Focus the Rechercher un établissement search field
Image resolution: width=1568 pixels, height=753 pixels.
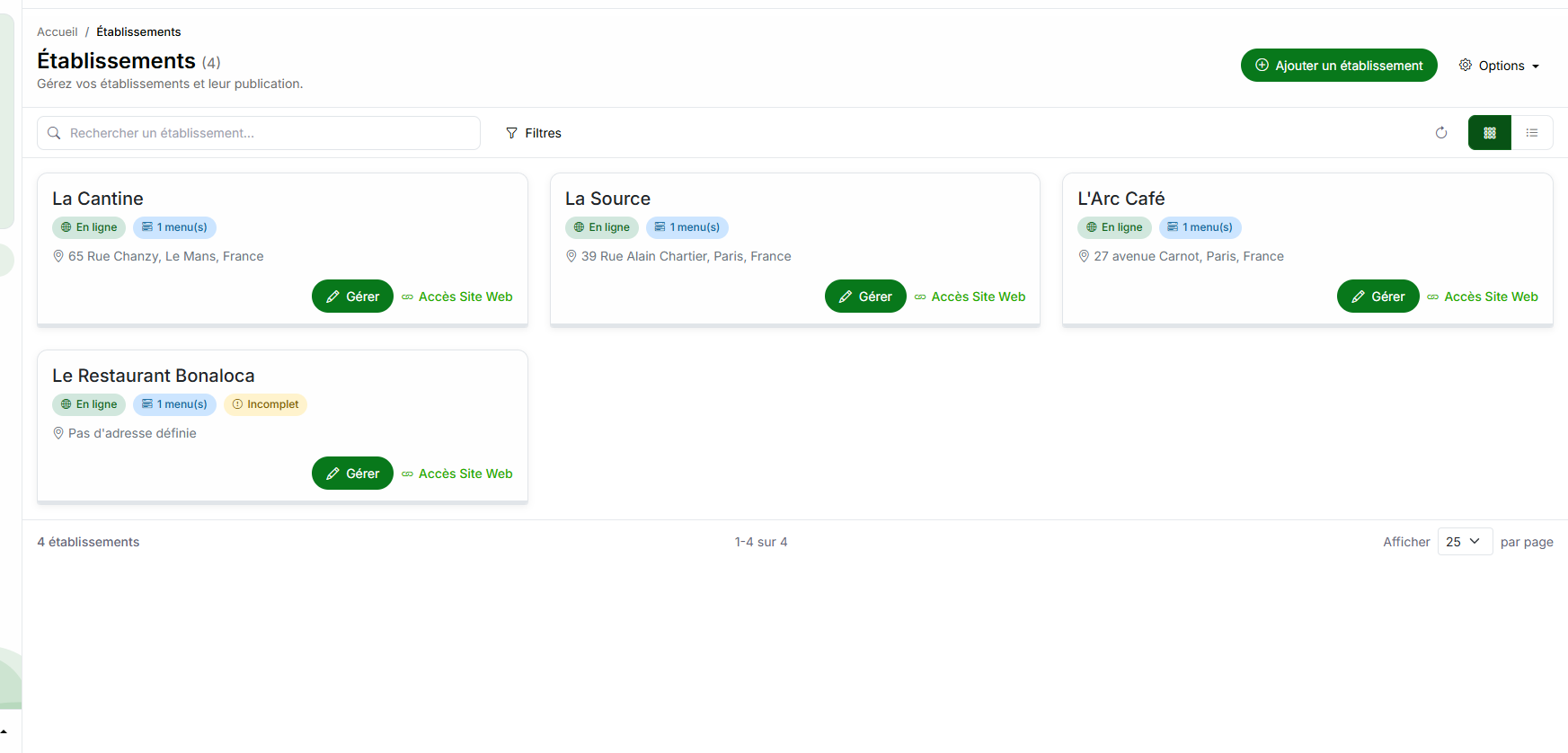click(x=259, y=133)
